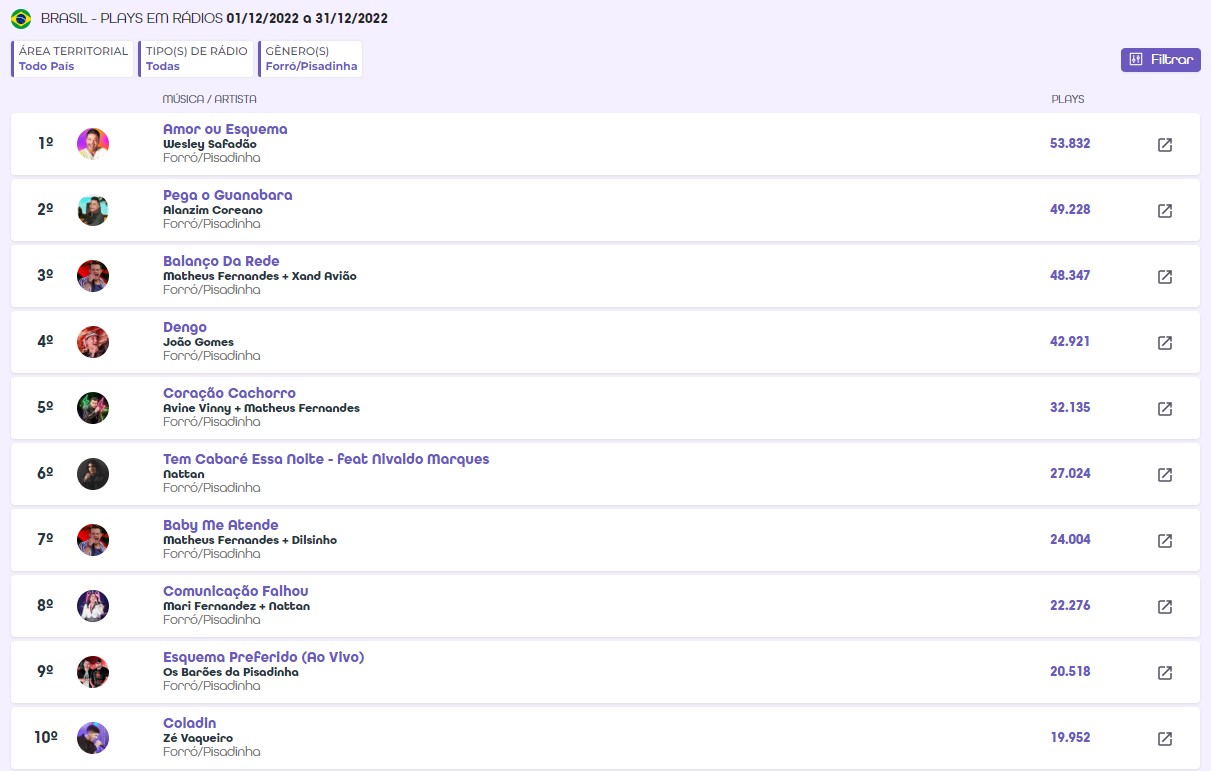This screenshot has width=1211, height=771.
Task: Click the 42.921 plays value
Action: coord(1070,342)
